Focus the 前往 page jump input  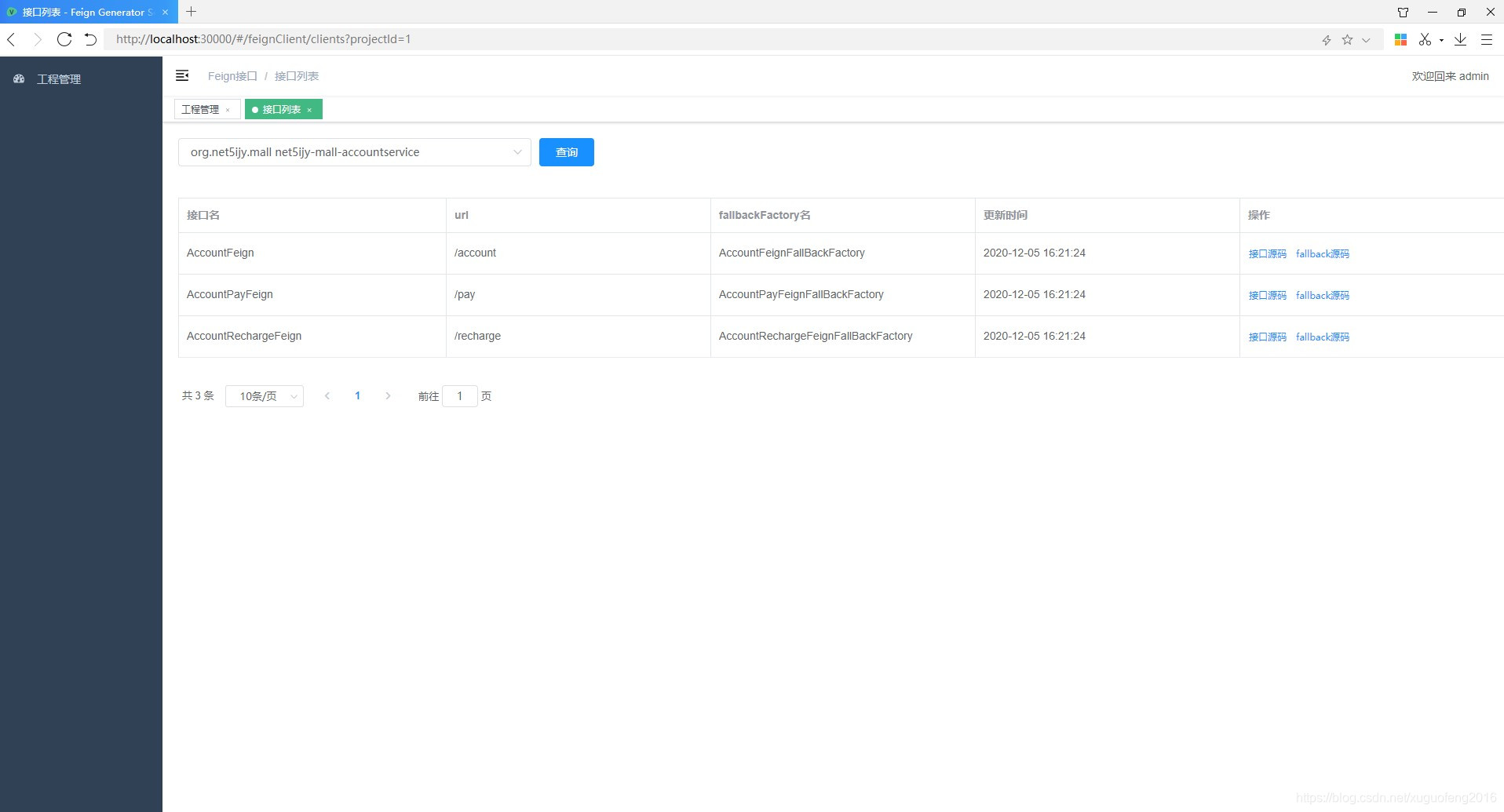coord(460,396)
